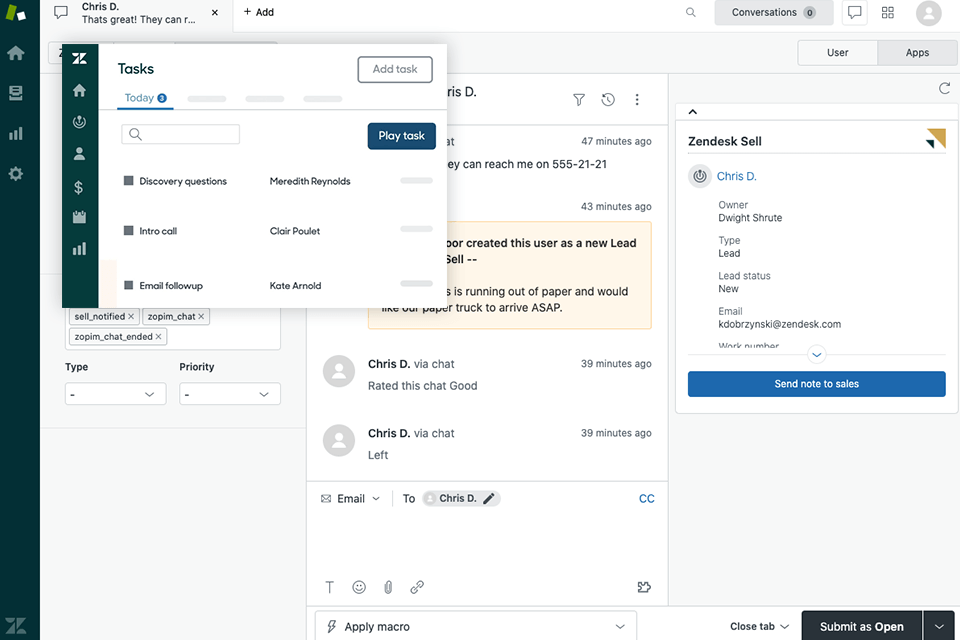Open text formatting T icon
The height and width of the screenshot is (640, 960).
click(x=329, y=587)
